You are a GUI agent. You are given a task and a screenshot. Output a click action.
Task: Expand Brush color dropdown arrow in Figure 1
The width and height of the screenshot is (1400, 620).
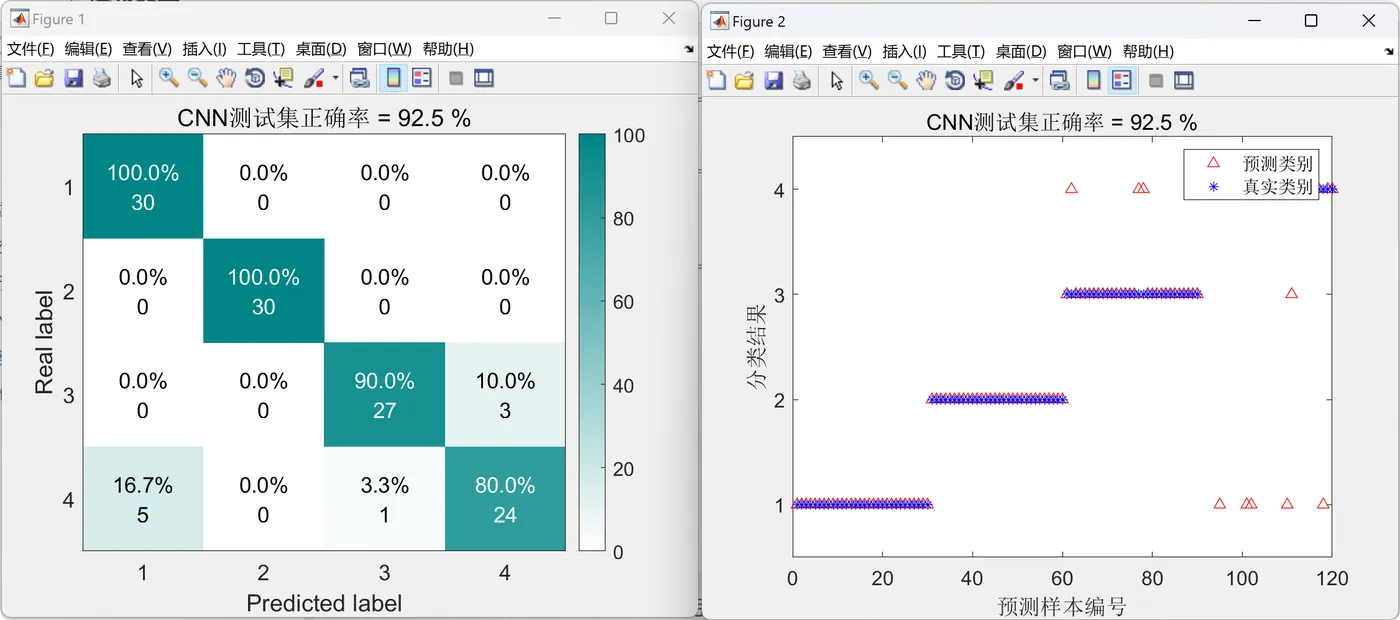[335, 78]
